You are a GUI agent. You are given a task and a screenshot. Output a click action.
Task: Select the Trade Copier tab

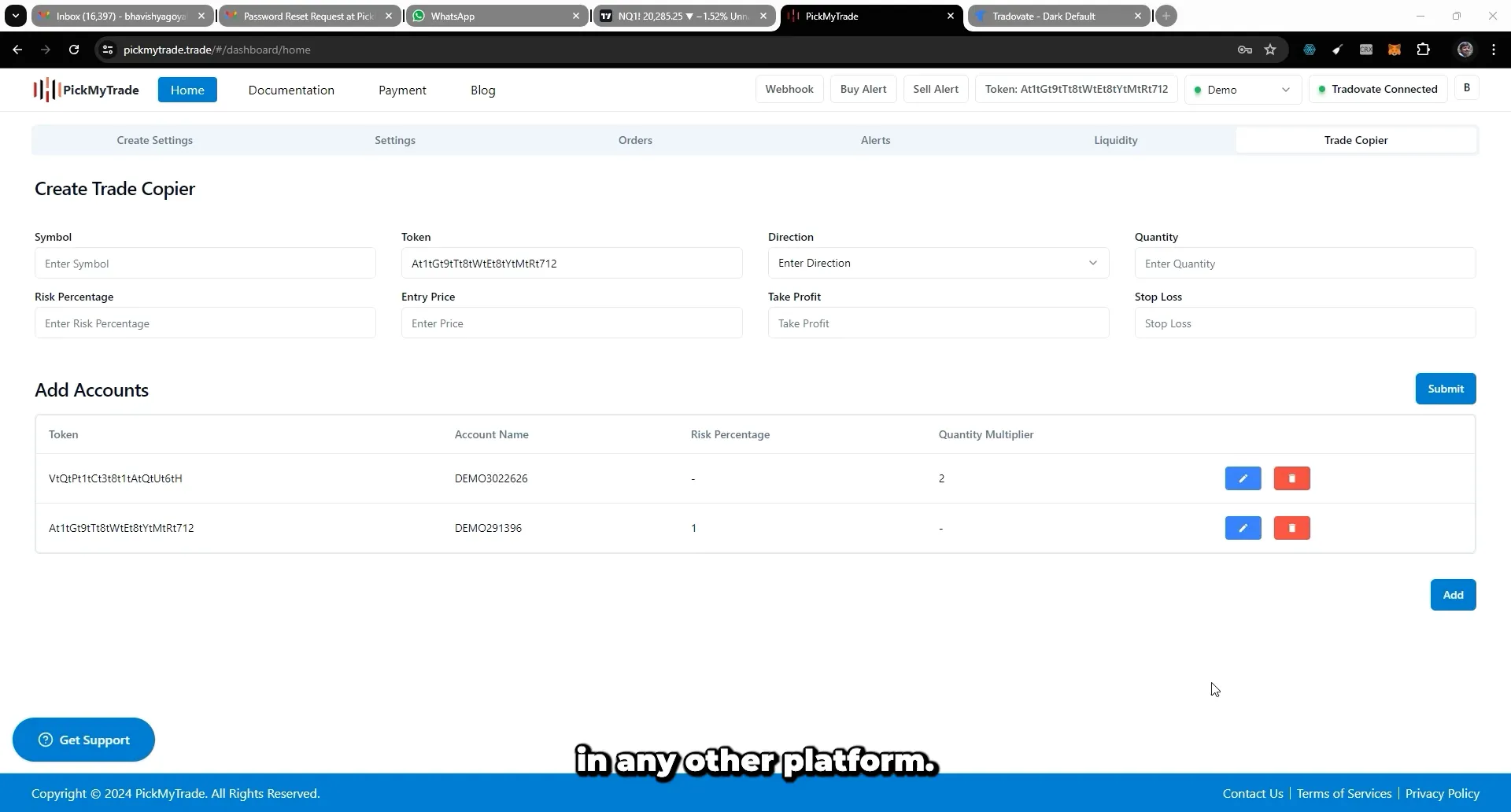point(1356,140)
